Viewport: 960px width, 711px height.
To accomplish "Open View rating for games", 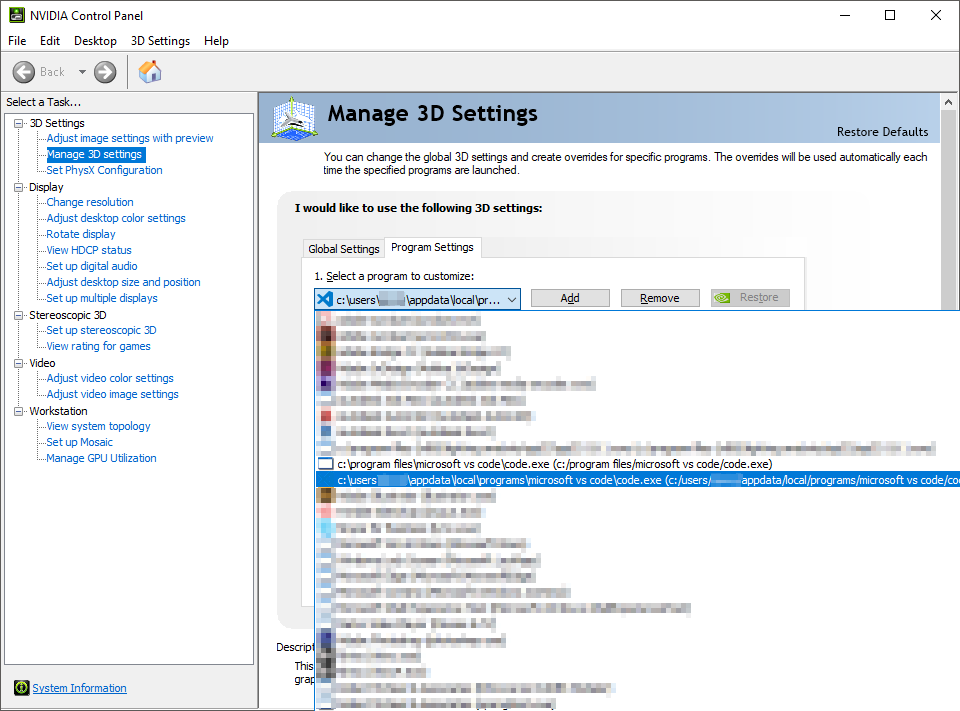I will 98,346.
